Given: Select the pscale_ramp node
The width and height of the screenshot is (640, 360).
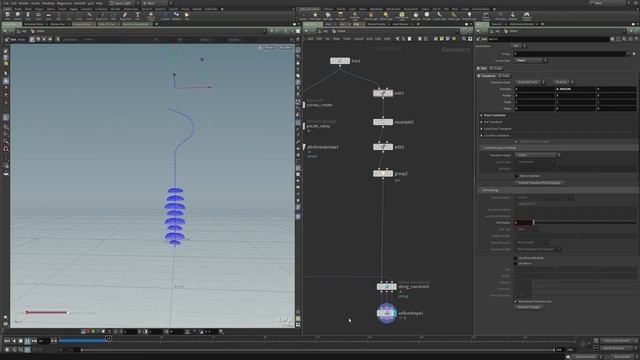Looking at the screenshot, I should click(318, 126).
